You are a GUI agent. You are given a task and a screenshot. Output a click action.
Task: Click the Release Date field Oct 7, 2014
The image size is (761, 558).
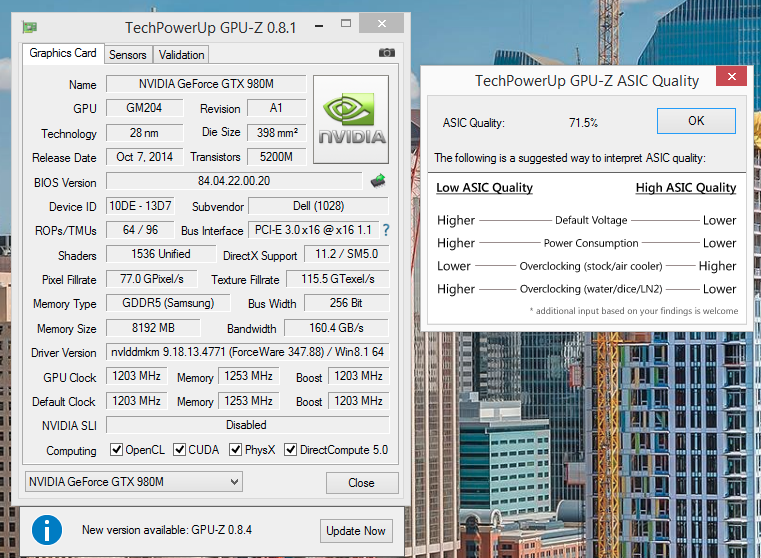[145, 157]
